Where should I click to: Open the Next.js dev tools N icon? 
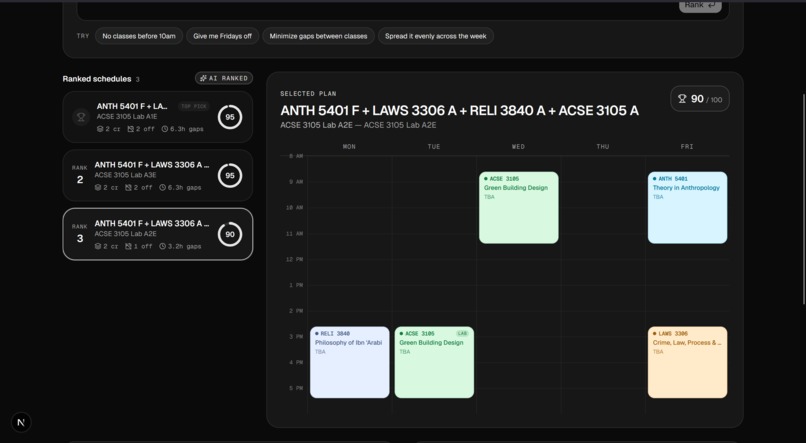(21, 422)
